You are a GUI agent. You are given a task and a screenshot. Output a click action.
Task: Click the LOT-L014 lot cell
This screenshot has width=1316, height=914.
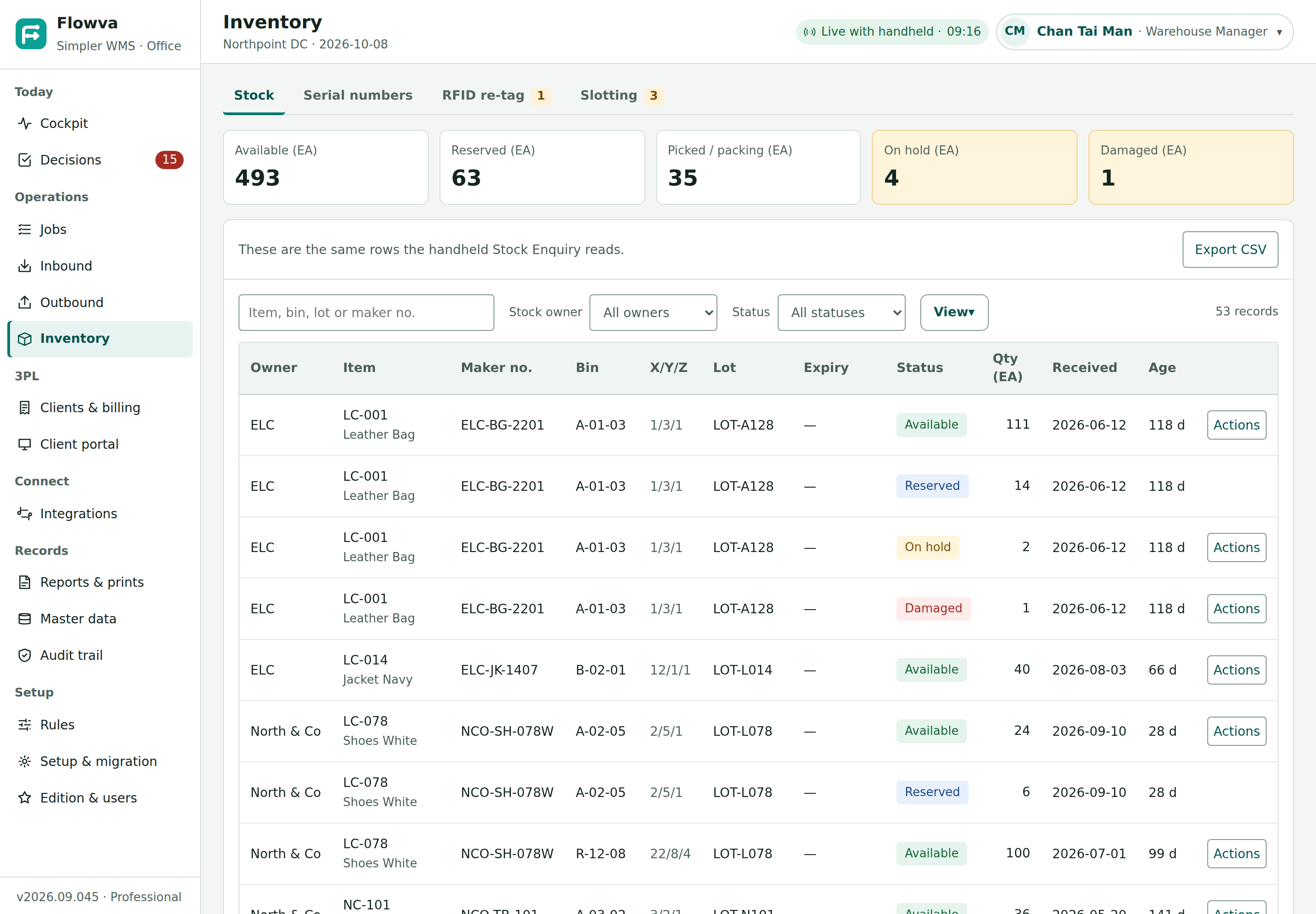[742, 670]
